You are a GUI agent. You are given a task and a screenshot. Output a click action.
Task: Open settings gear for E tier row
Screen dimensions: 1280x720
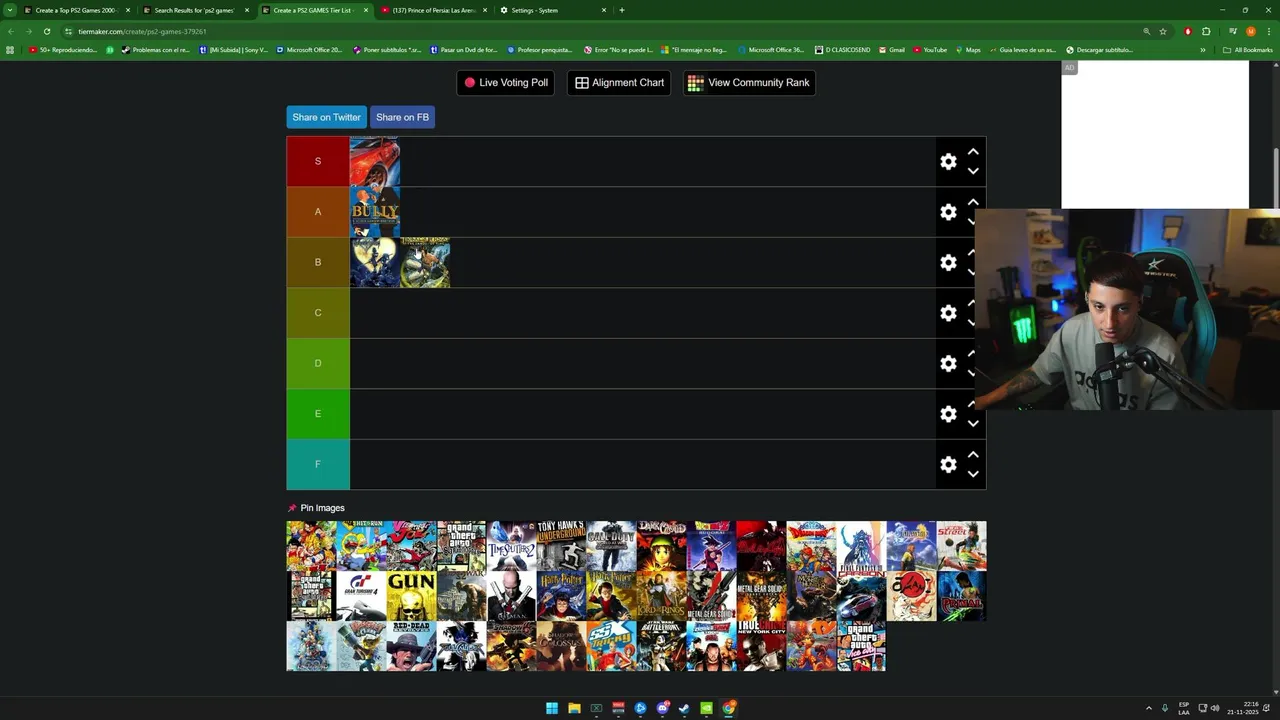(x=948, y=414)
